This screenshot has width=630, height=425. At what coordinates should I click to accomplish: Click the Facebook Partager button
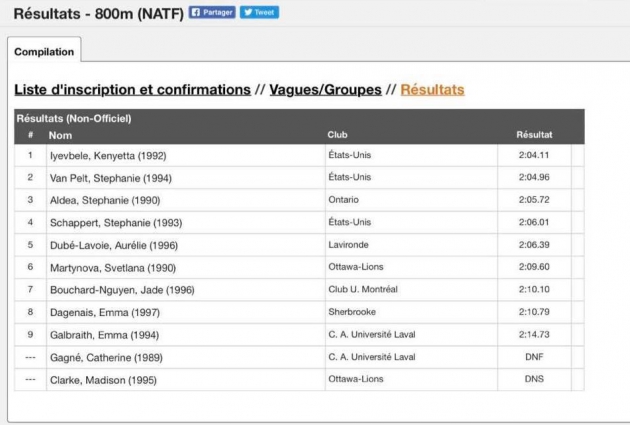(210, 12)
